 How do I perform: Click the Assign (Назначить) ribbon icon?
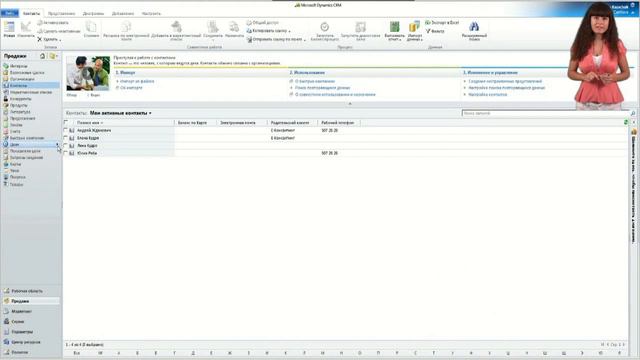pyautogui.click(x=234, y=27)
